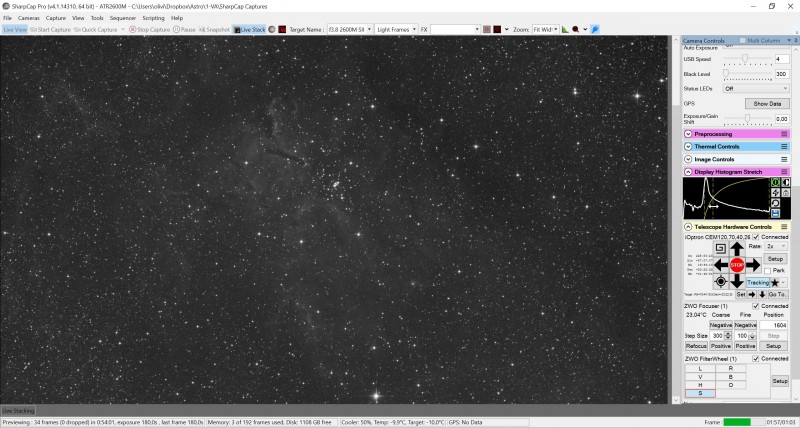Click the GPS Show Data button
This screenshot has width=800, height=428.
pos(767,104)
